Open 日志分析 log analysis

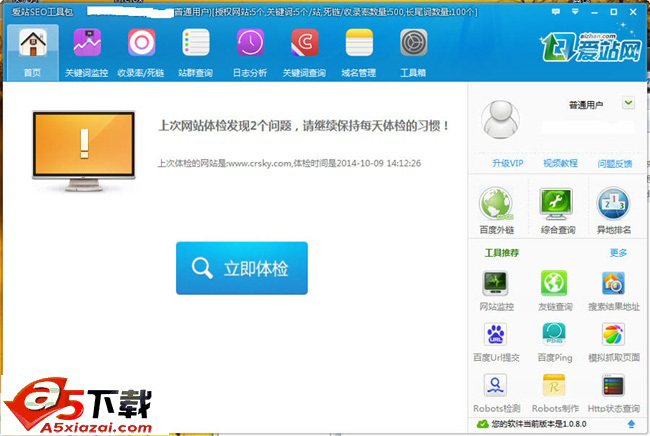click(250, 53)
